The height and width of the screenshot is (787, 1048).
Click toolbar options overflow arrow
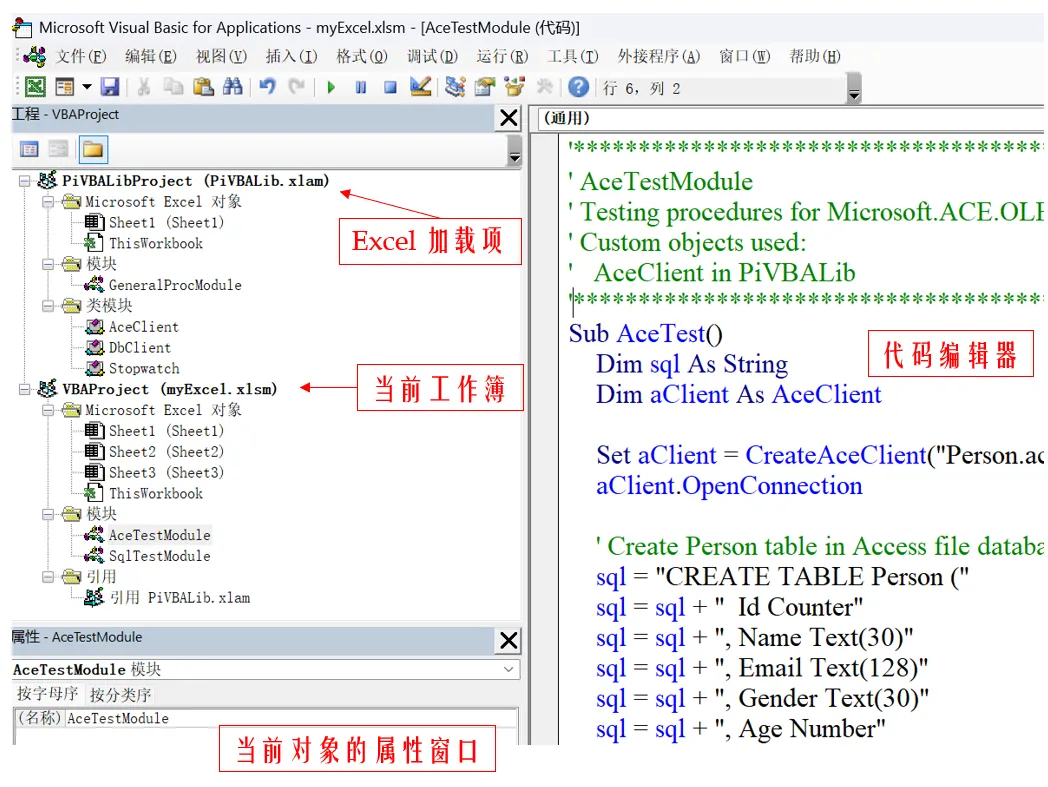(x=854, y=88)
